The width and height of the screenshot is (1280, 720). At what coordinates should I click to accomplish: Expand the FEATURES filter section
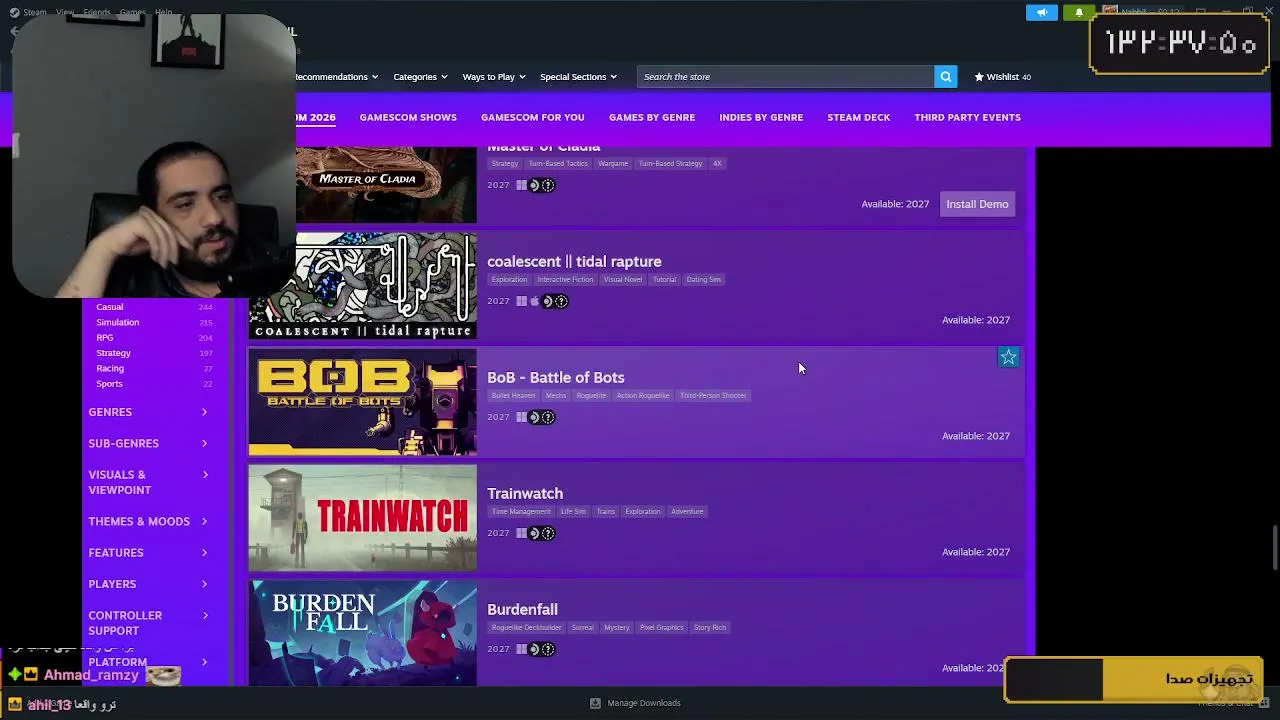pyautogui.click(x=148, y=552)
